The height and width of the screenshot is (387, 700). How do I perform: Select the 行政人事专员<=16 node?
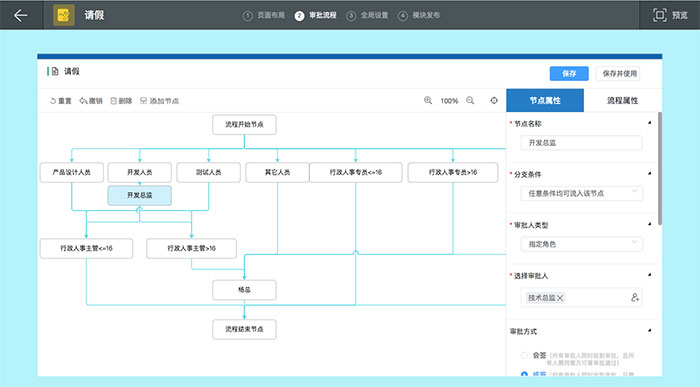tap(356, 172)
